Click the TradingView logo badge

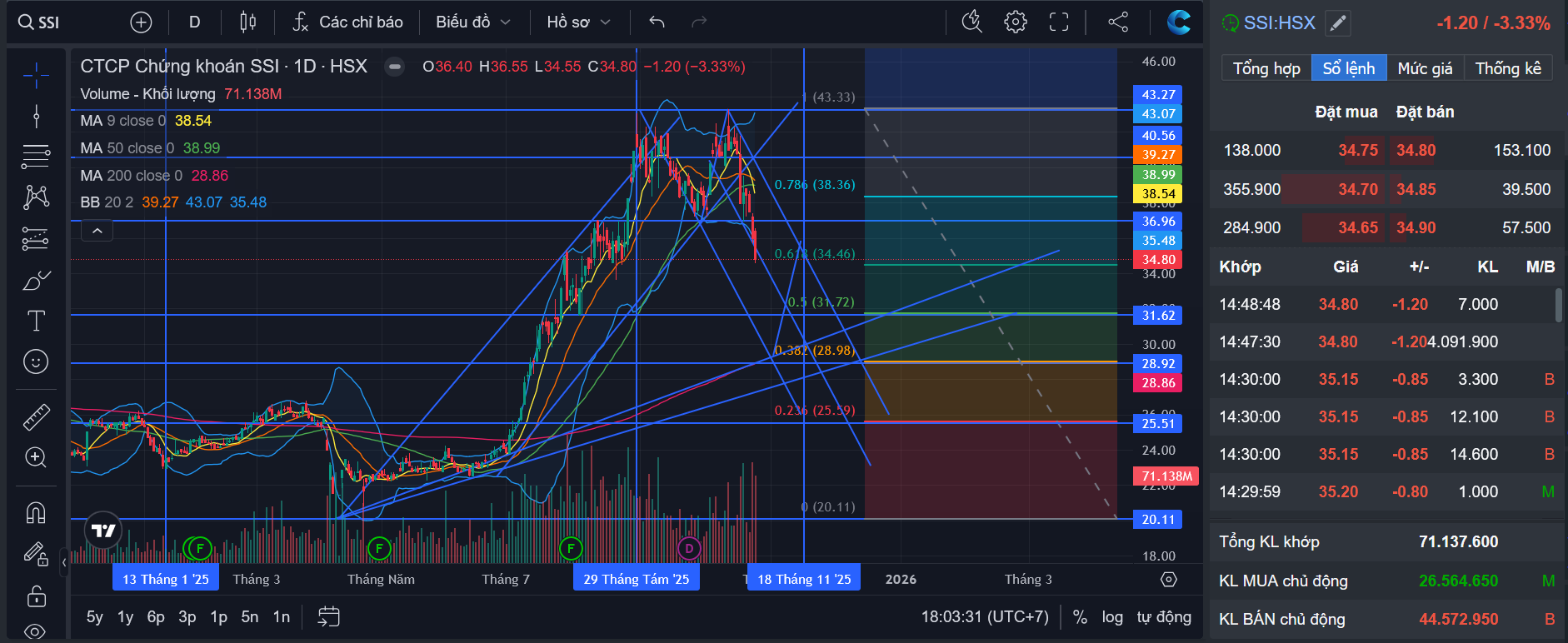(103, 531)
